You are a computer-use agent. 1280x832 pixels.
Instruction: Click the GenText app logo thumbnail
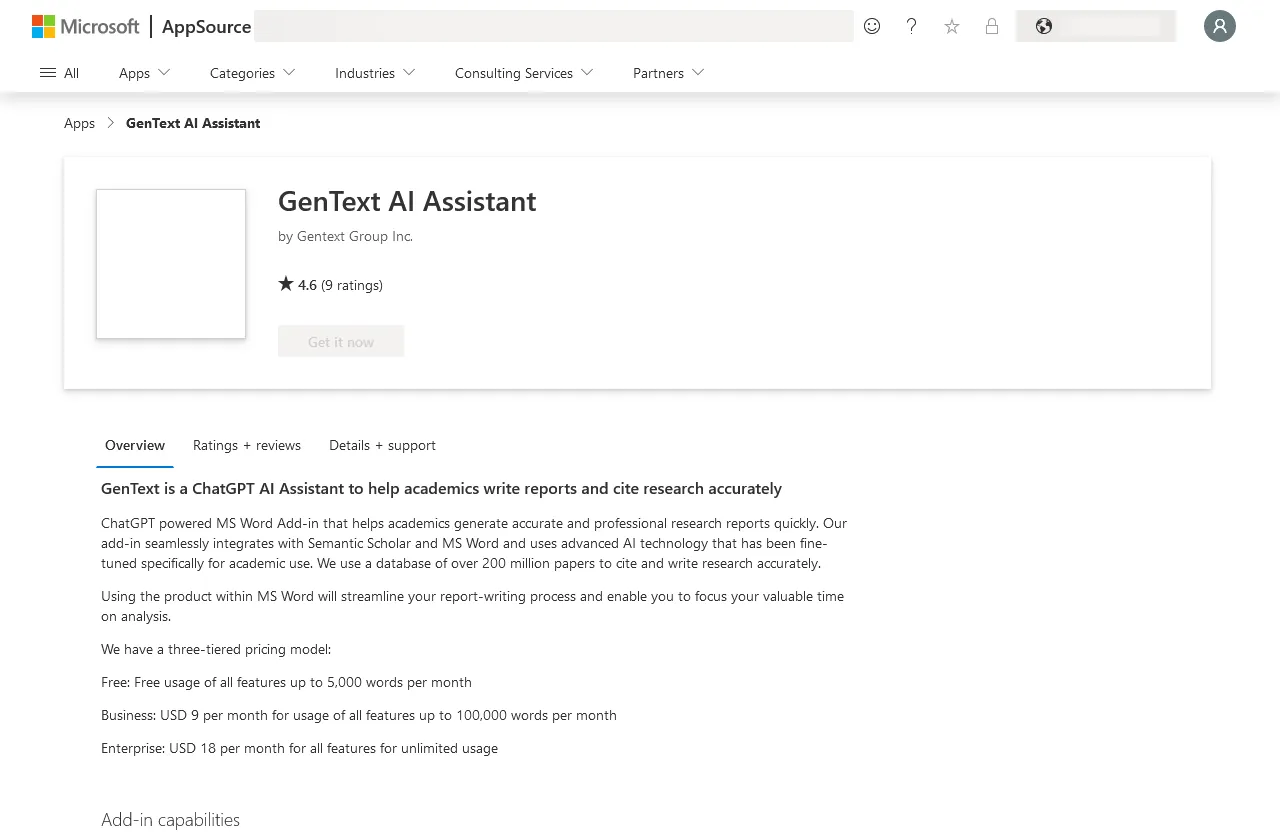pyautogui.click(x=171, y=264)
